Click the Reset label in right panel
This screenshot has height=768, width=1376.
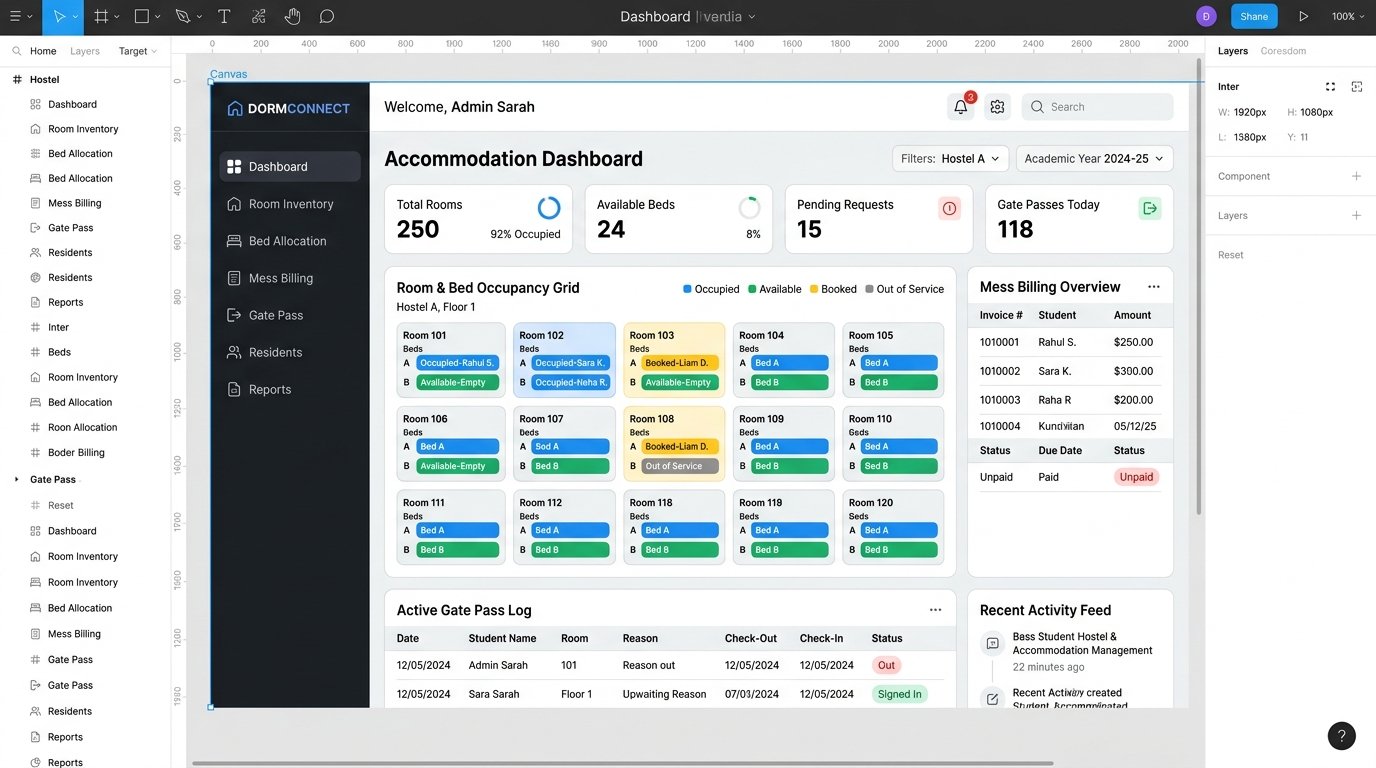click(x=1231, y=255)
